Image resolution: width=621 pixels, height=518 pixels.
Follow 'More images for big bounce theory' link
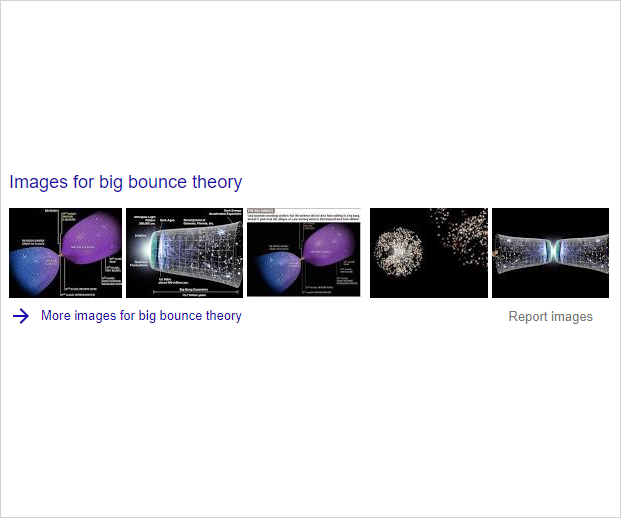point(141,316)
